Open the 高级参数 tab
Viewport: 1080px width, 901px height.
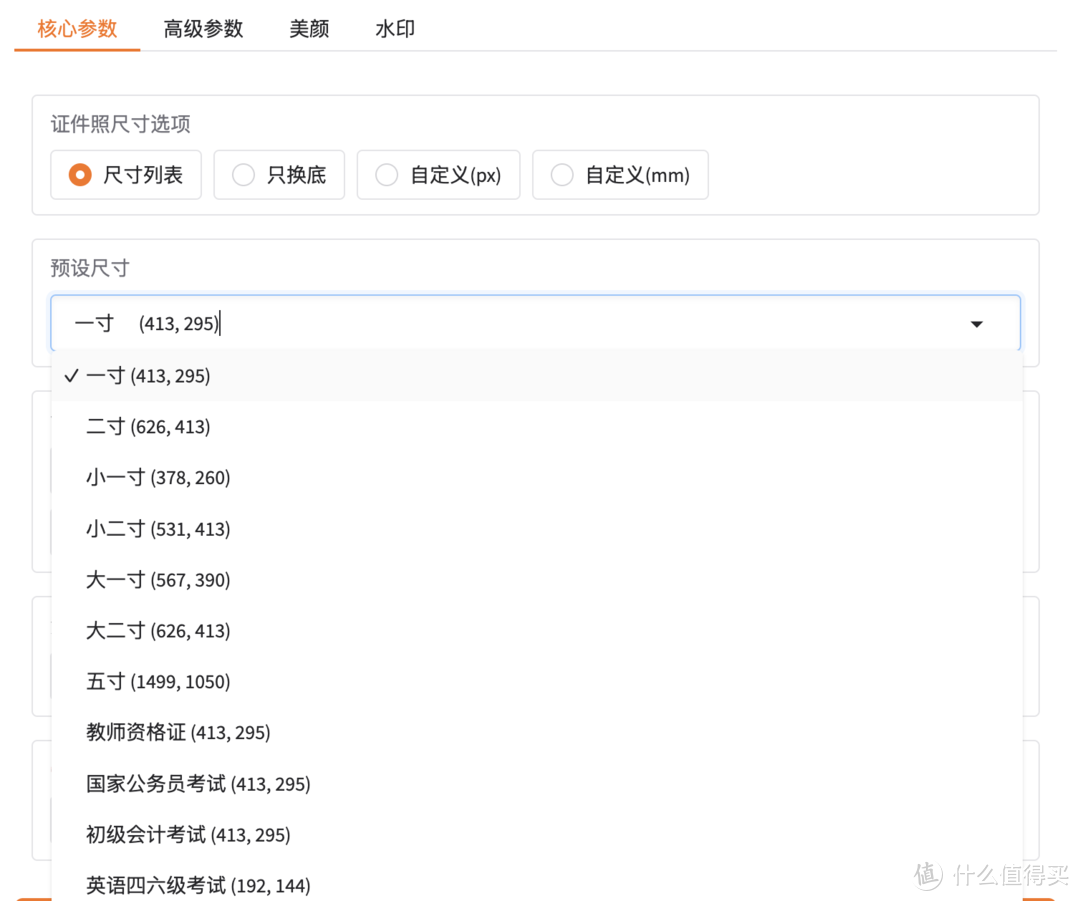click(x=204, y=29)
